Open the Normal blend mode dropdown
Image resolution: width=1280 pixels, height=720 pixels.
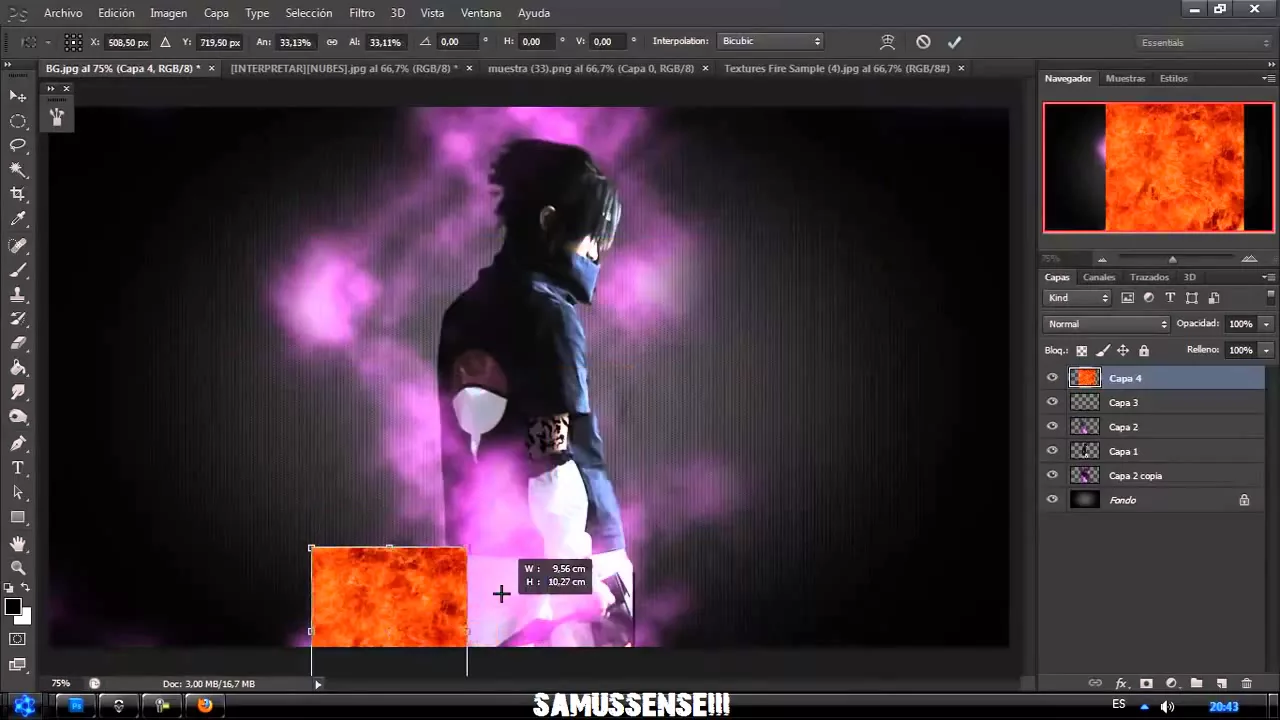coord(1107,324)
